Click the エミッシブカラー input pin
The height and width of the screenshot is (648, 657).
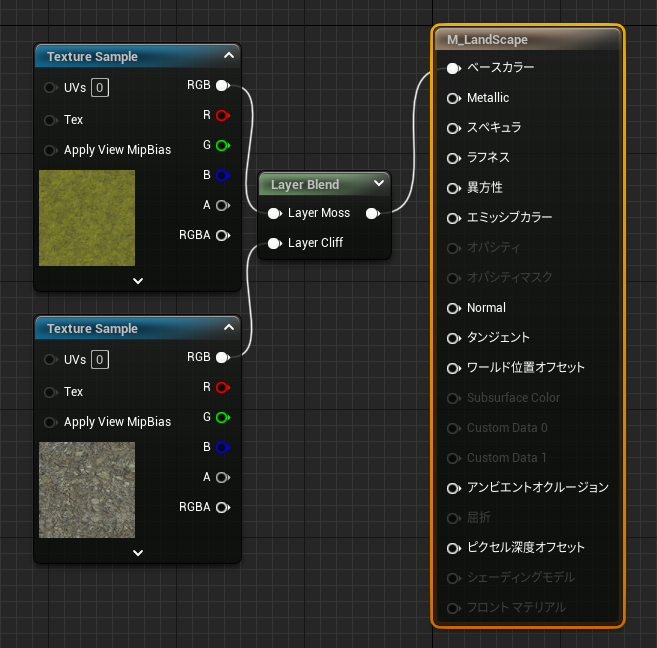point(453,218)
